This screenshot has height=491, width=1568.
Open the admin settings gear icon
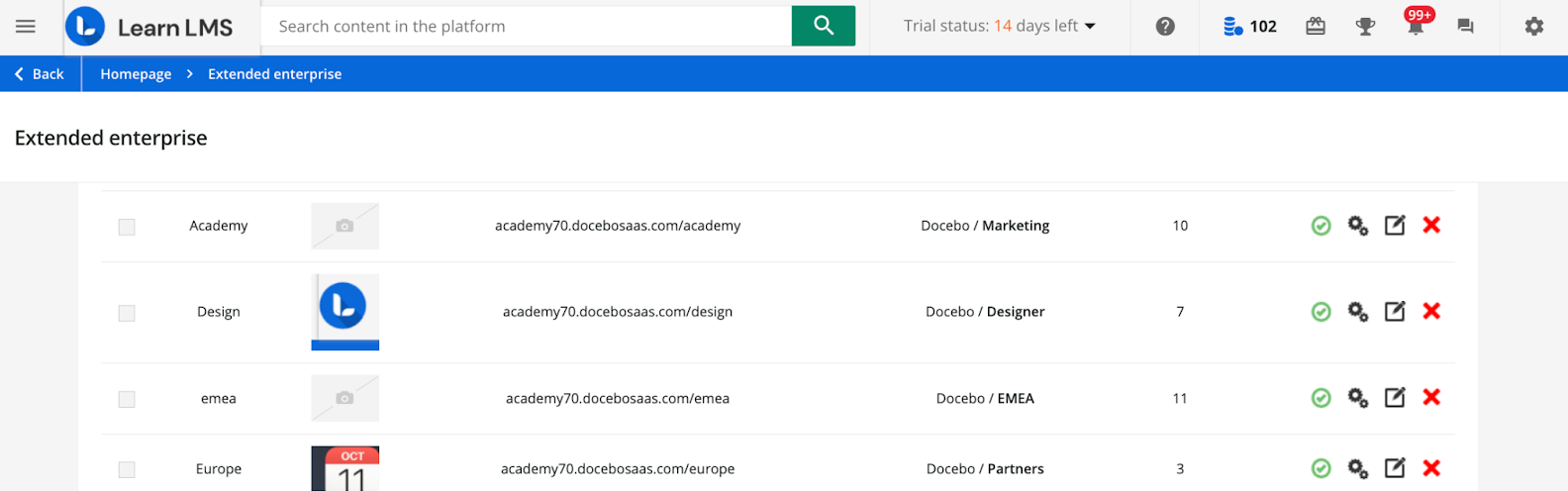pyautogui.click(x=1534, y=27)
